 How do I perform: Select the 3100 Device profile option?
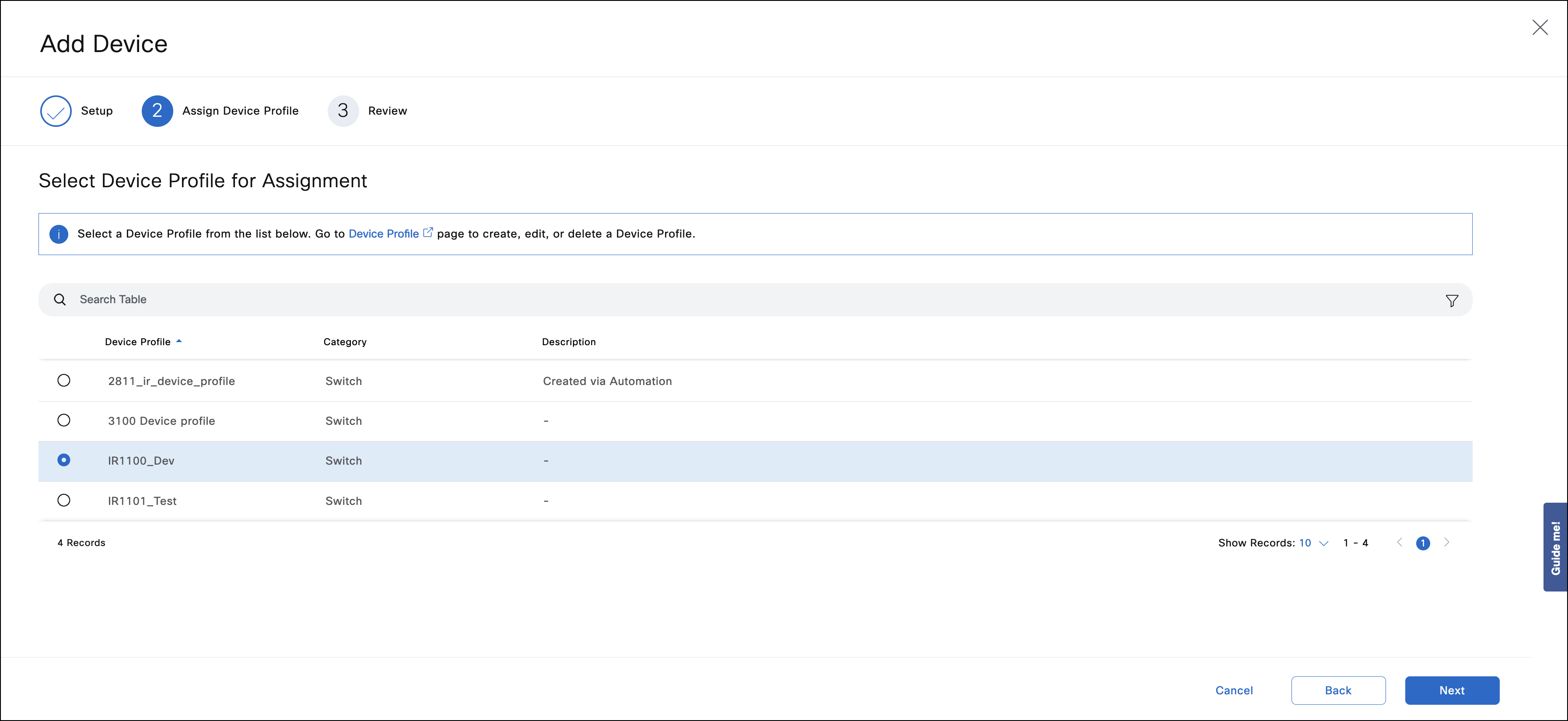point(64,420)
